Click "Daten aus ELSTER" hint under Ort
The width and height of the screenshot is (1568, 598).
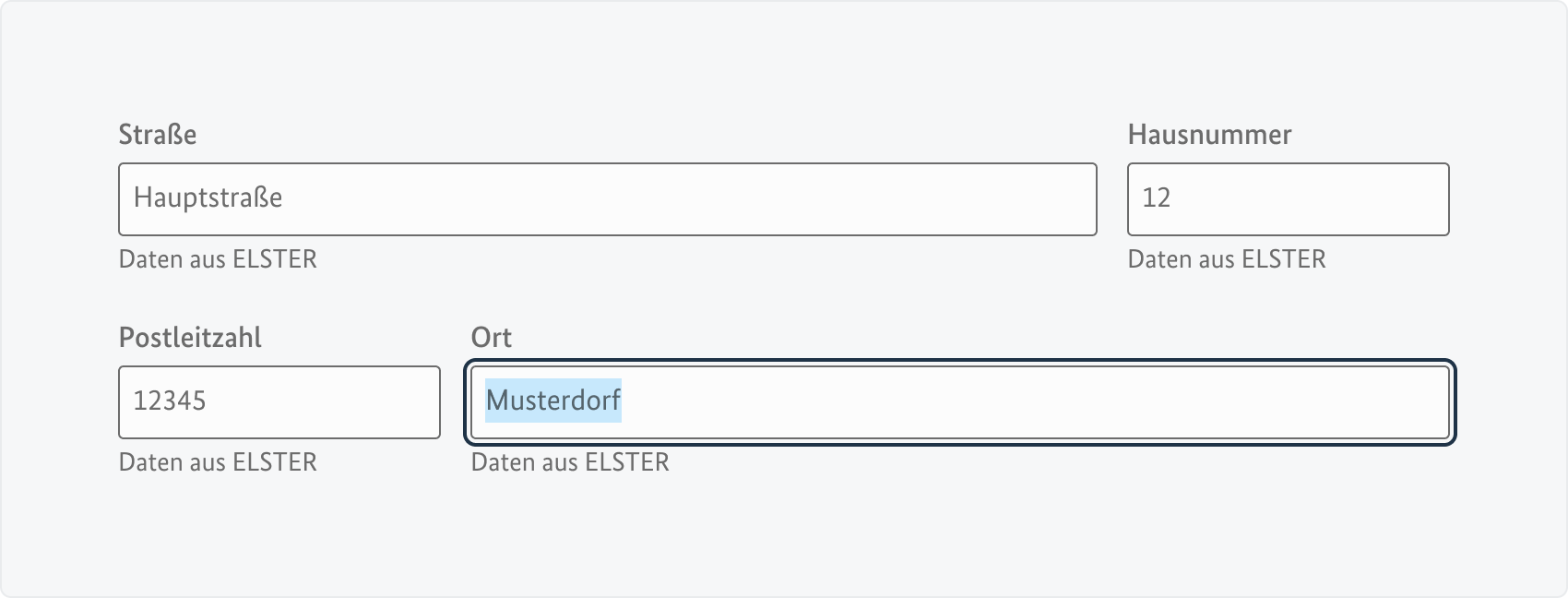(570, 462)
